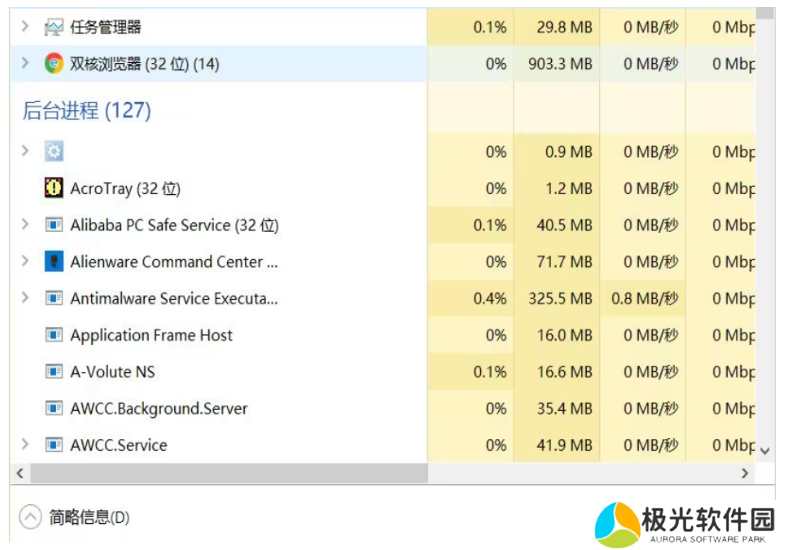Select the 后台进程 (127) group header
Viewport: 785px width, 550px height.
coord(87,110)
